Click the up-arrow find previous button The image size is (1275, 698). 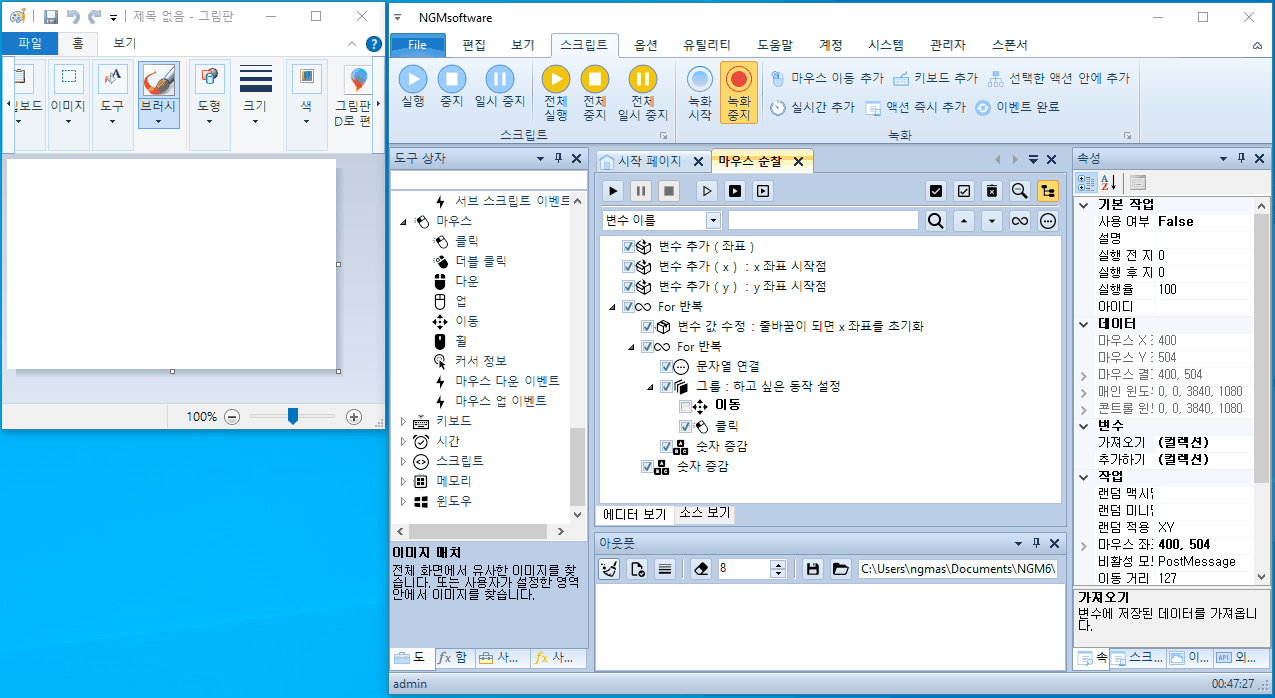964,221
